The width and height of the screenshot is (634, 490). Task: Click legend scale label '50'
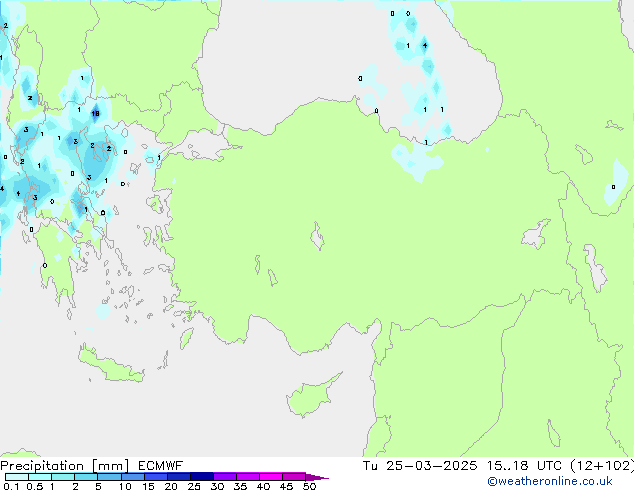pos(309,486)
